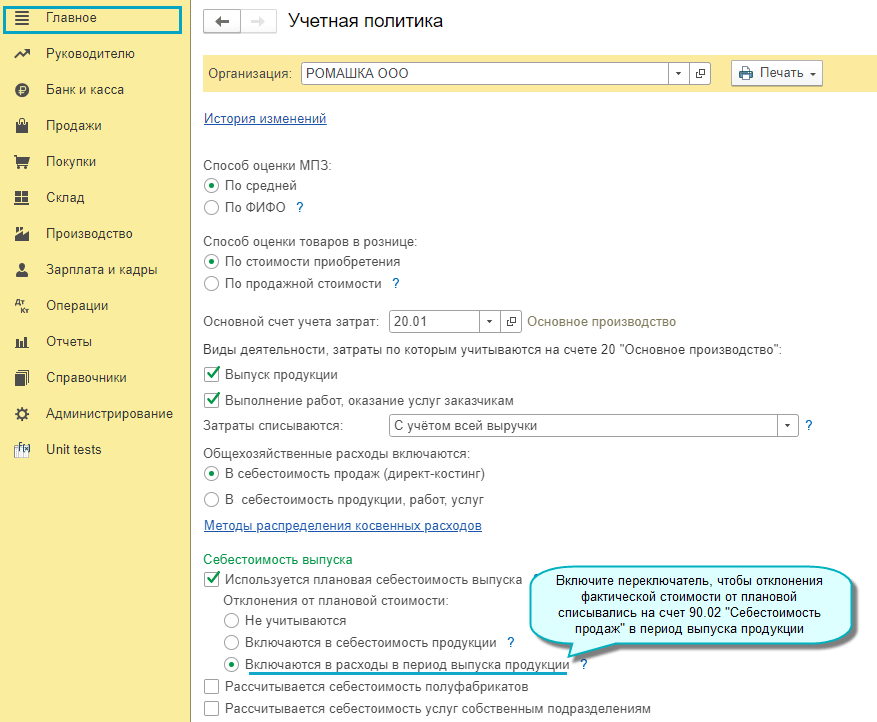Select Включаются в расходы в период выпуска продукции
This screenshot has height=722, width=877.
tap(232, 664)
